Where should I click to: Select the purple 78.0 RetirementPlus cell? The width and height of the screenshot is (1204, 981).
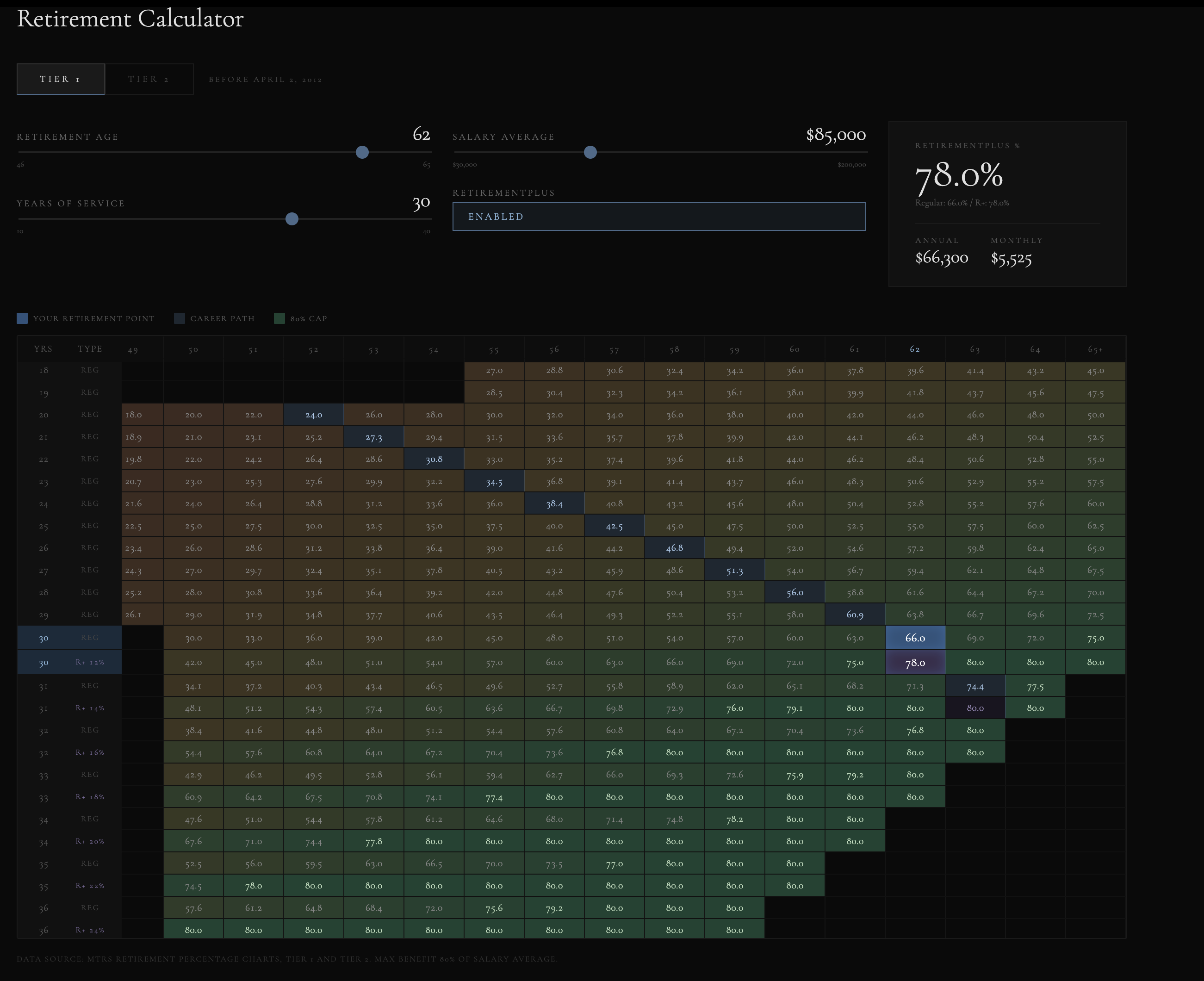coord(915,662)
